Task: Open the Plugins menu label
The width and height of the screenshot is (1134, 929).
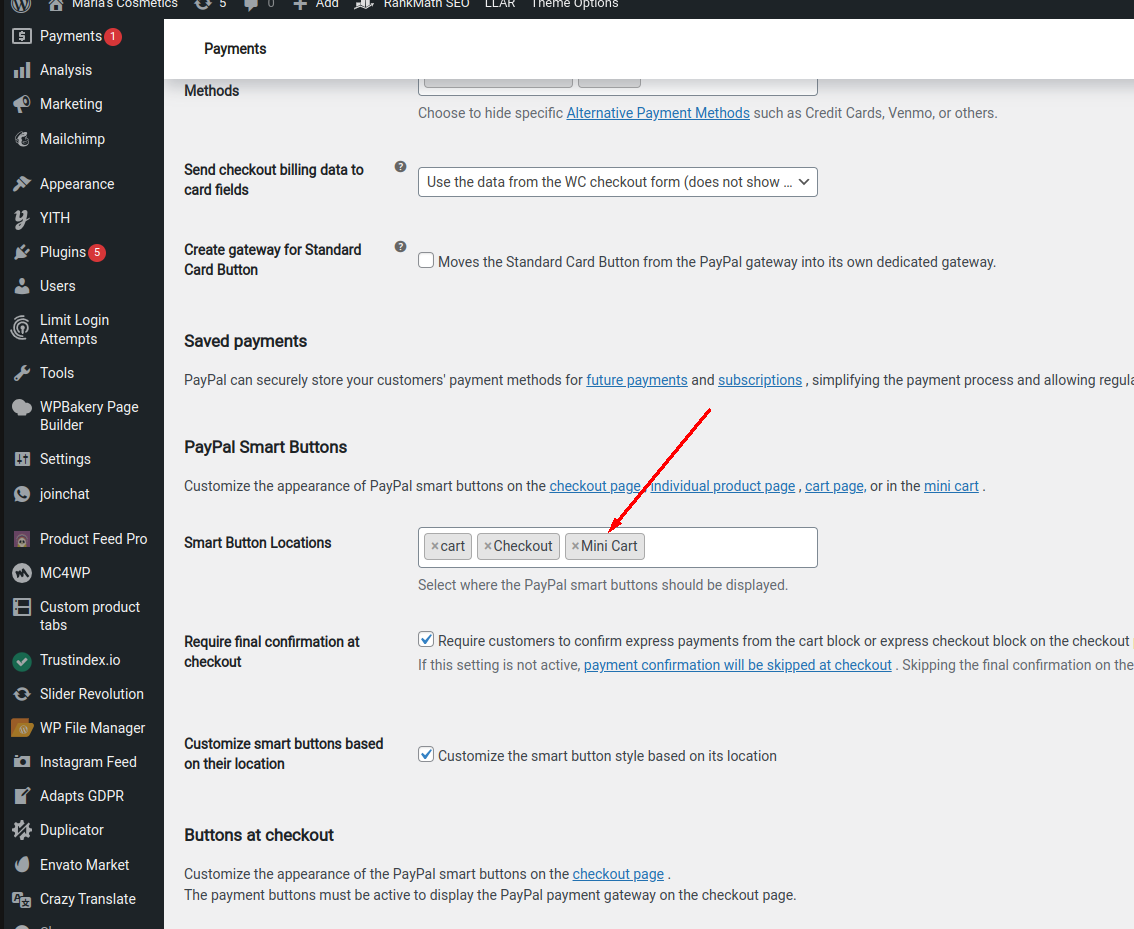Action: (x=63, y=252)
